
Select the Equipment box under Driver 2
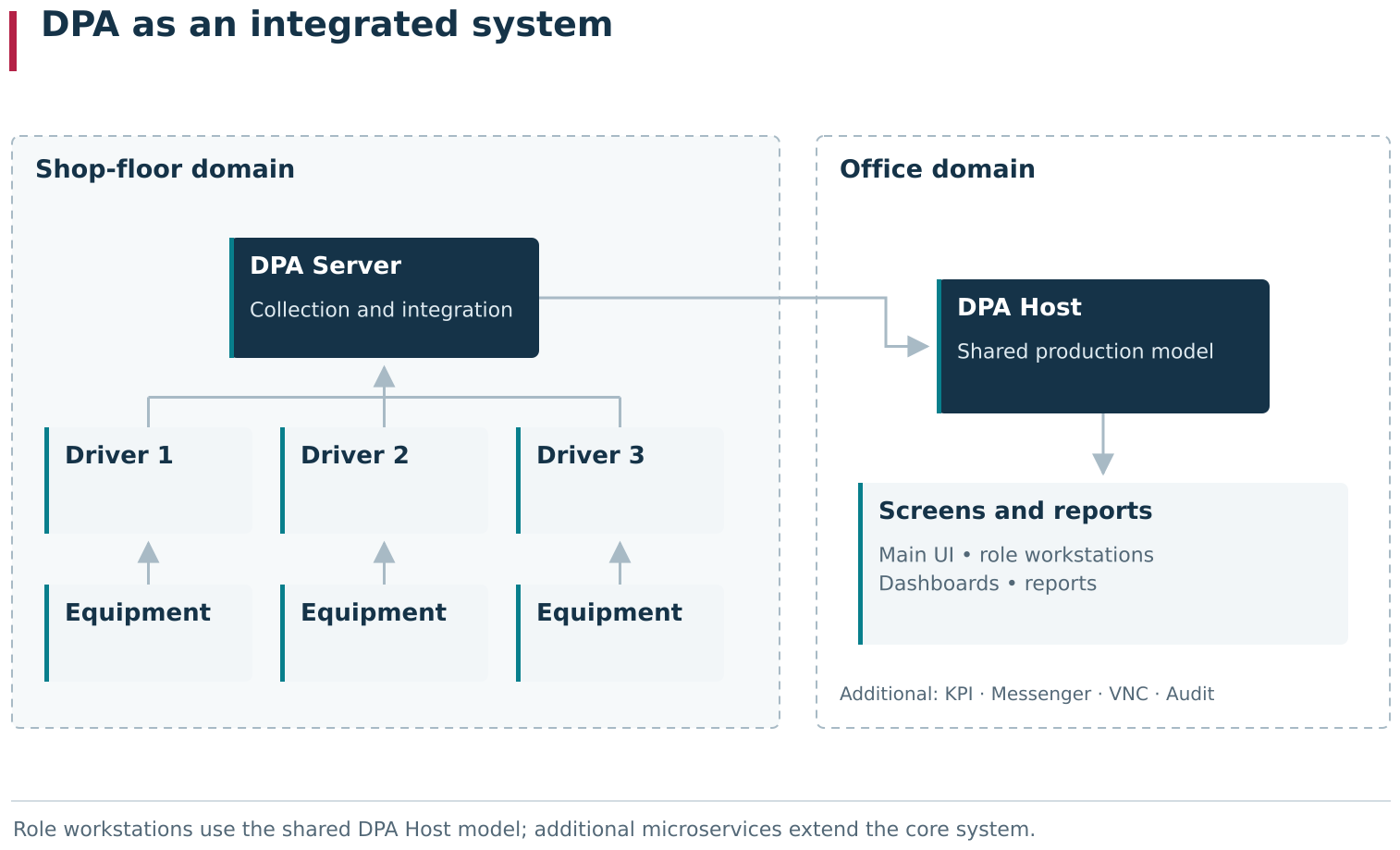point(385,633)
